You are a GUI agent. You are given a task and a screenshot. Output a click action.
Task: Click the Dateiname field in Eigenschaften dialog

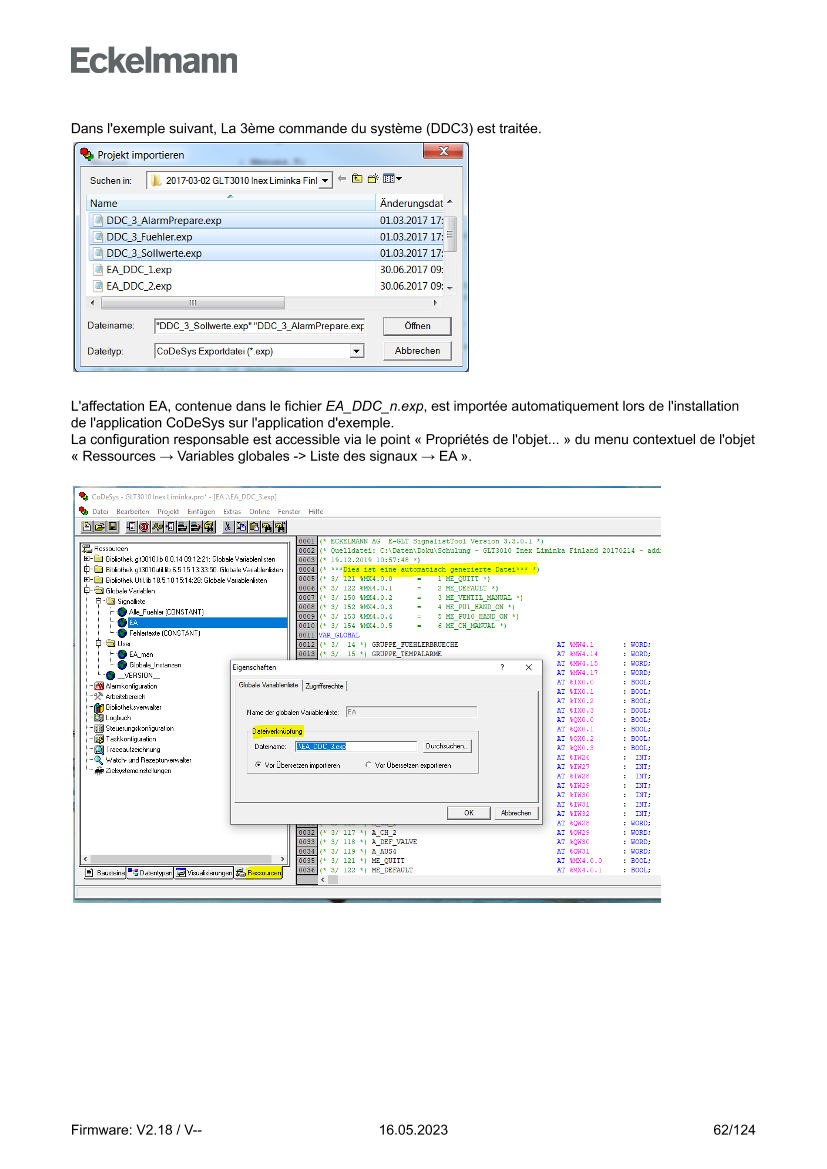click(x=355, y=746)
